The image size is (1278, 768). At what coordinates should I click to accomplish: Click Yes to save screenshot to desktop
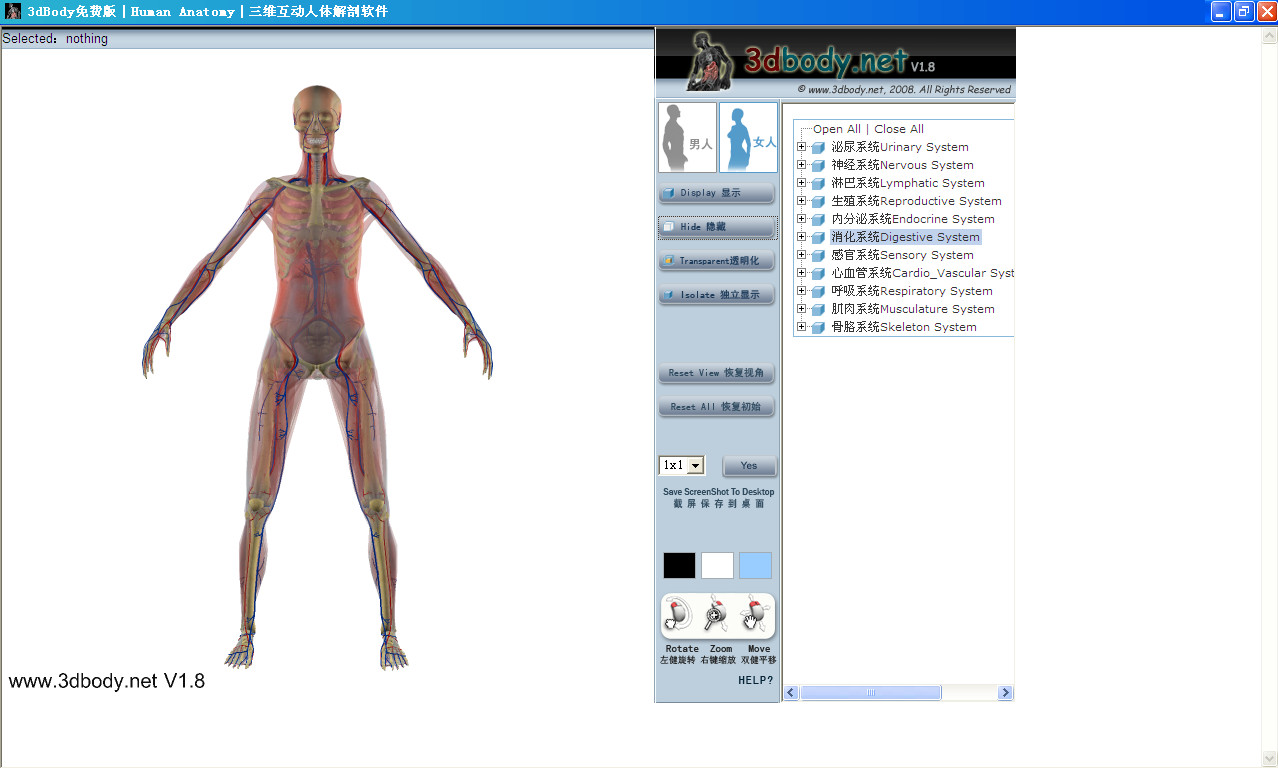coord(748,465)
